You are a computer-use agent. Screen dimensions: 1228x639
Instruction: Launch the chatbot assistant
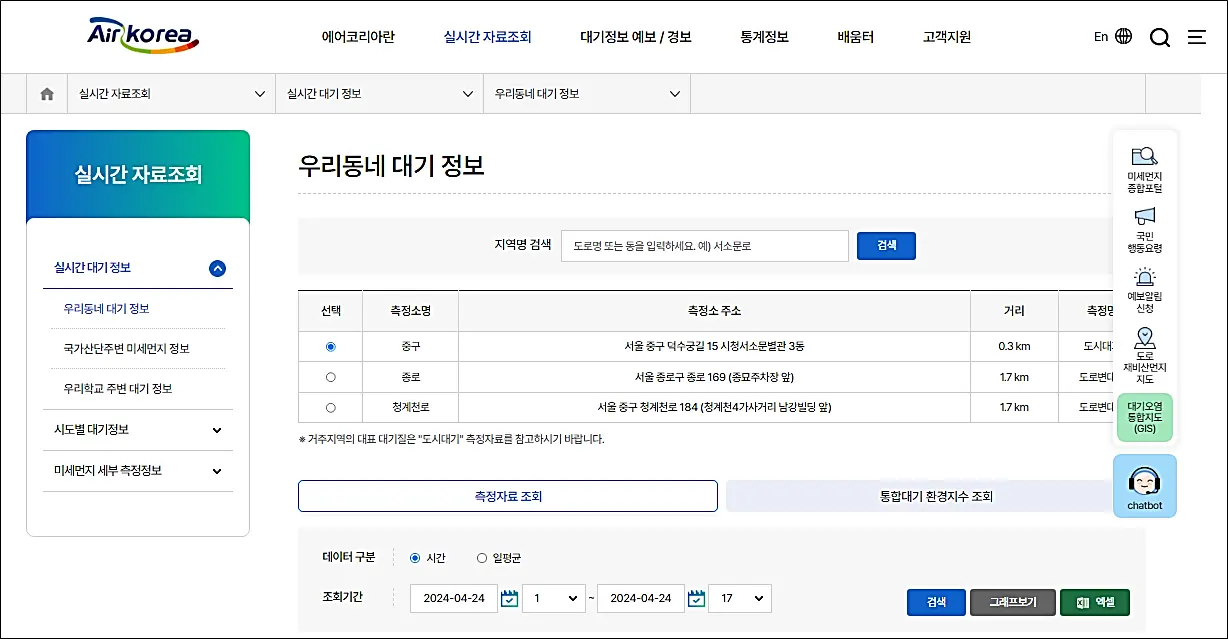click(1144, 486)
